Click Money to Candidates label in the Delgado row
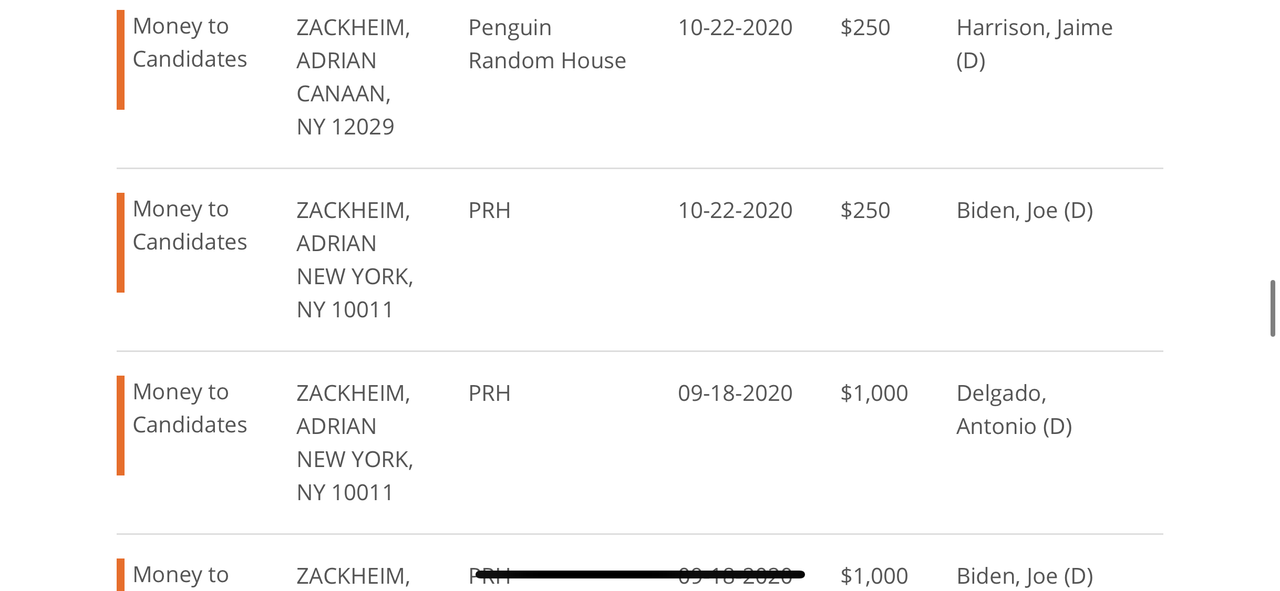The image size is (1280, 591). (x=190, y=409)
